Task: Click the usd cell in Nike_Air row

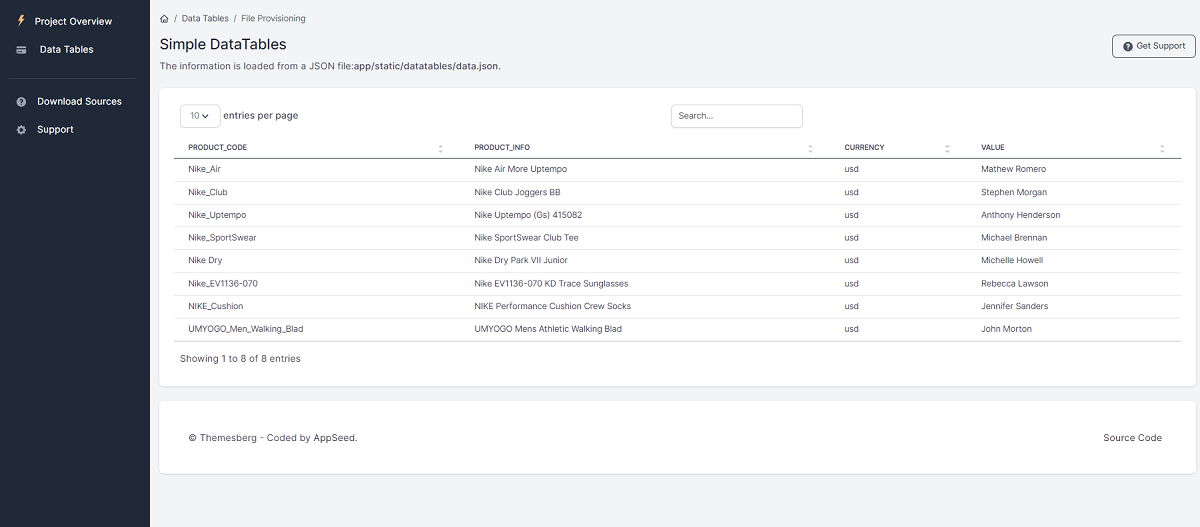Action: tap(851, 169)
